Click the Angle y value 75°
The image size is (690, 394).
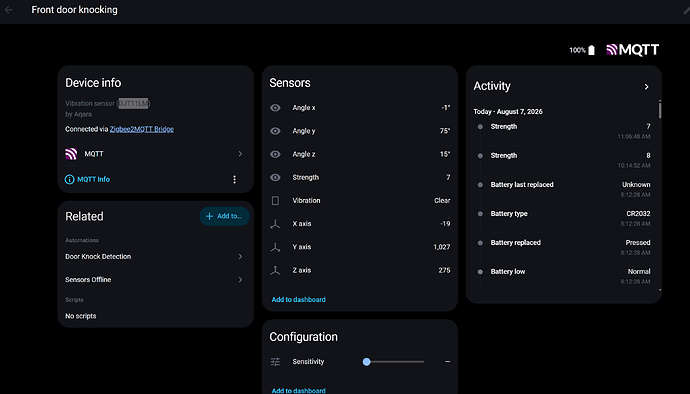[x=444, y=131]
